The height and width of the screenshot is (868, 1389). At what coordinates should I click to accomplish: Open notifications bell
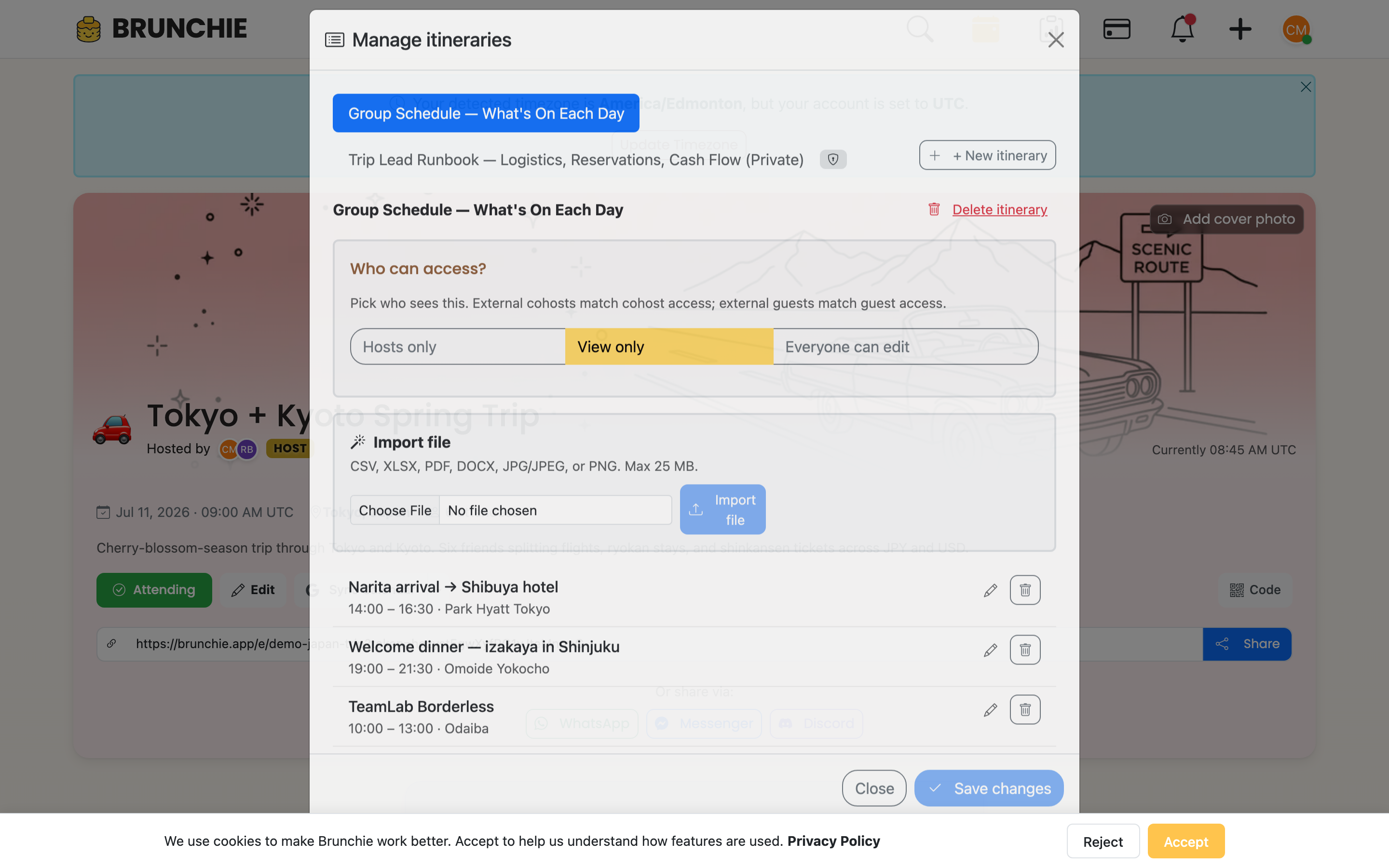pos(1182,29)
